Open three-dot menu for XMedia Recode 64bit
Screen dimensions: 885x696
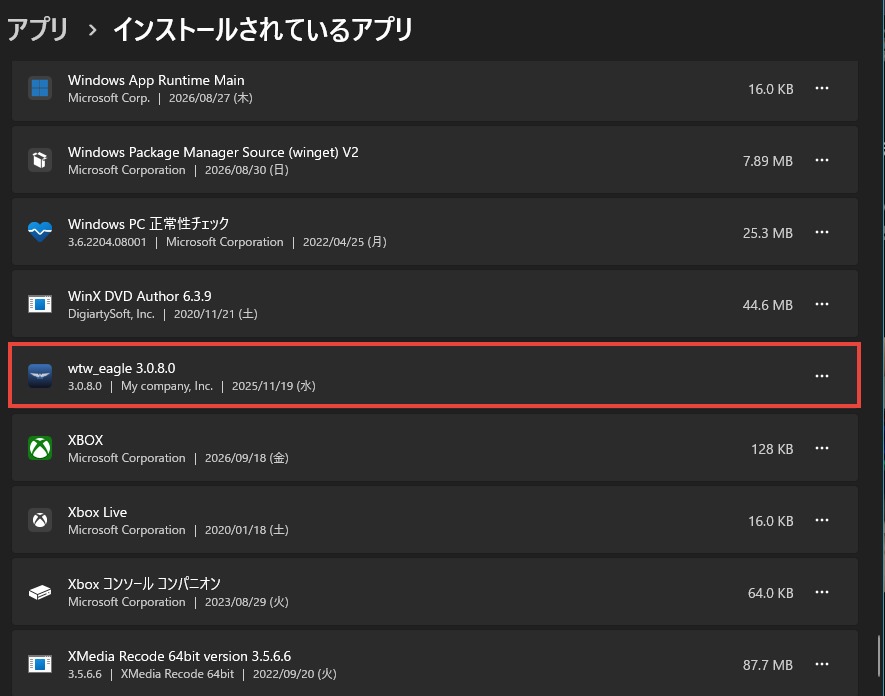pyautogui.click(x=822, y=664)
